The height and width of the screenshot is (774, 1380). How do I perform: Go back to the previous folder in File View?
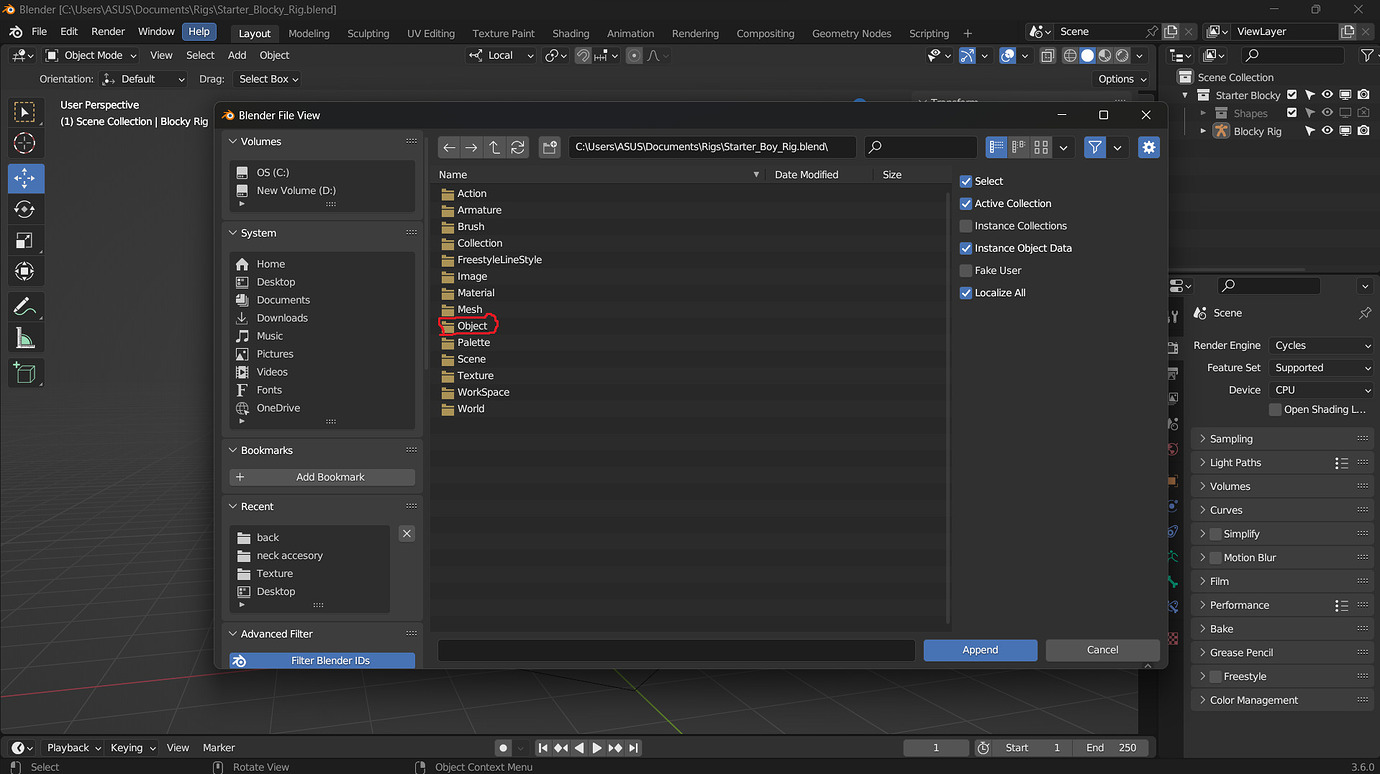click(449, 147)
